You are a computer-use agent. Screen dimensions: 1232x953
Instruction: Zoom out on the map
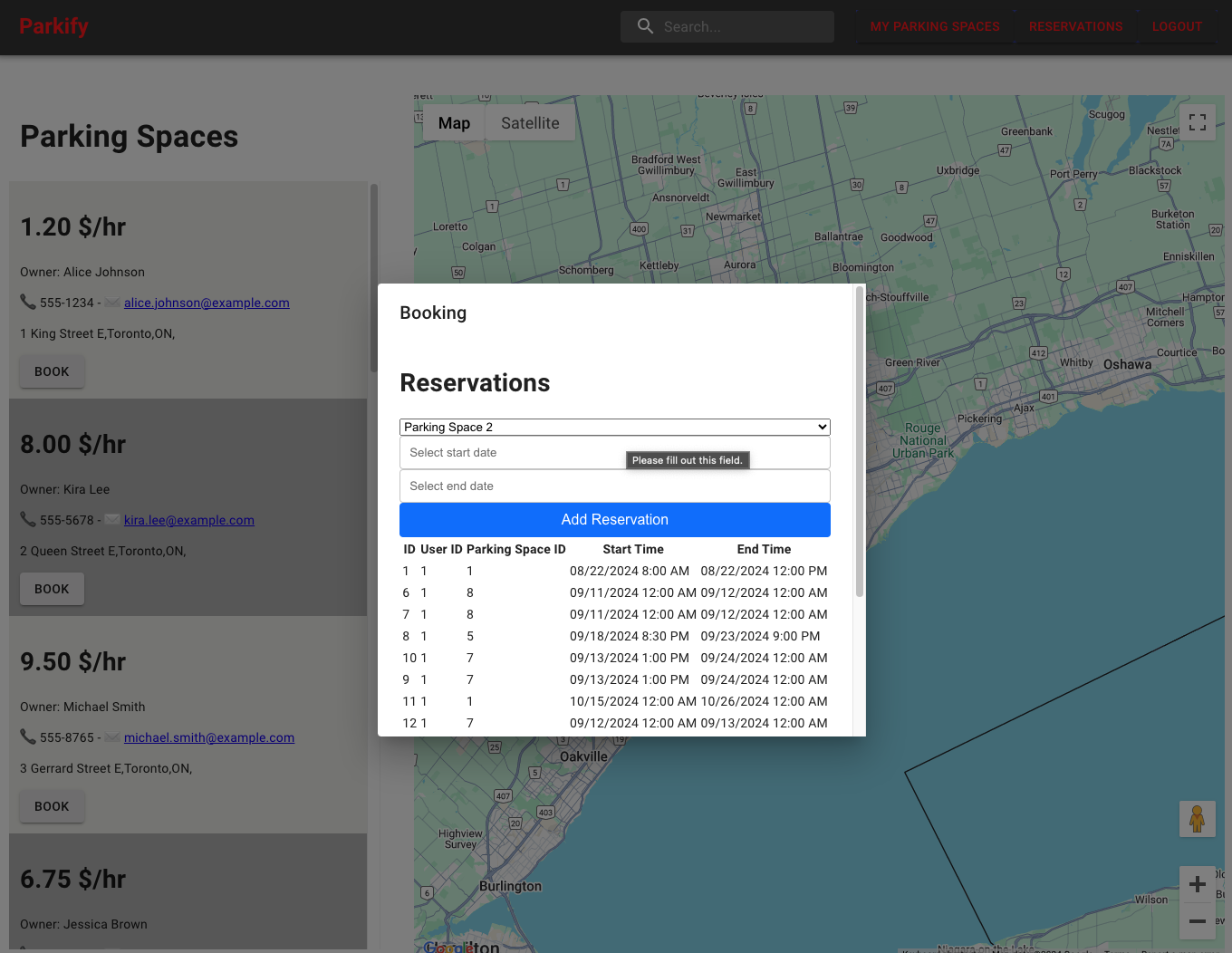(x=1197, y=921)
